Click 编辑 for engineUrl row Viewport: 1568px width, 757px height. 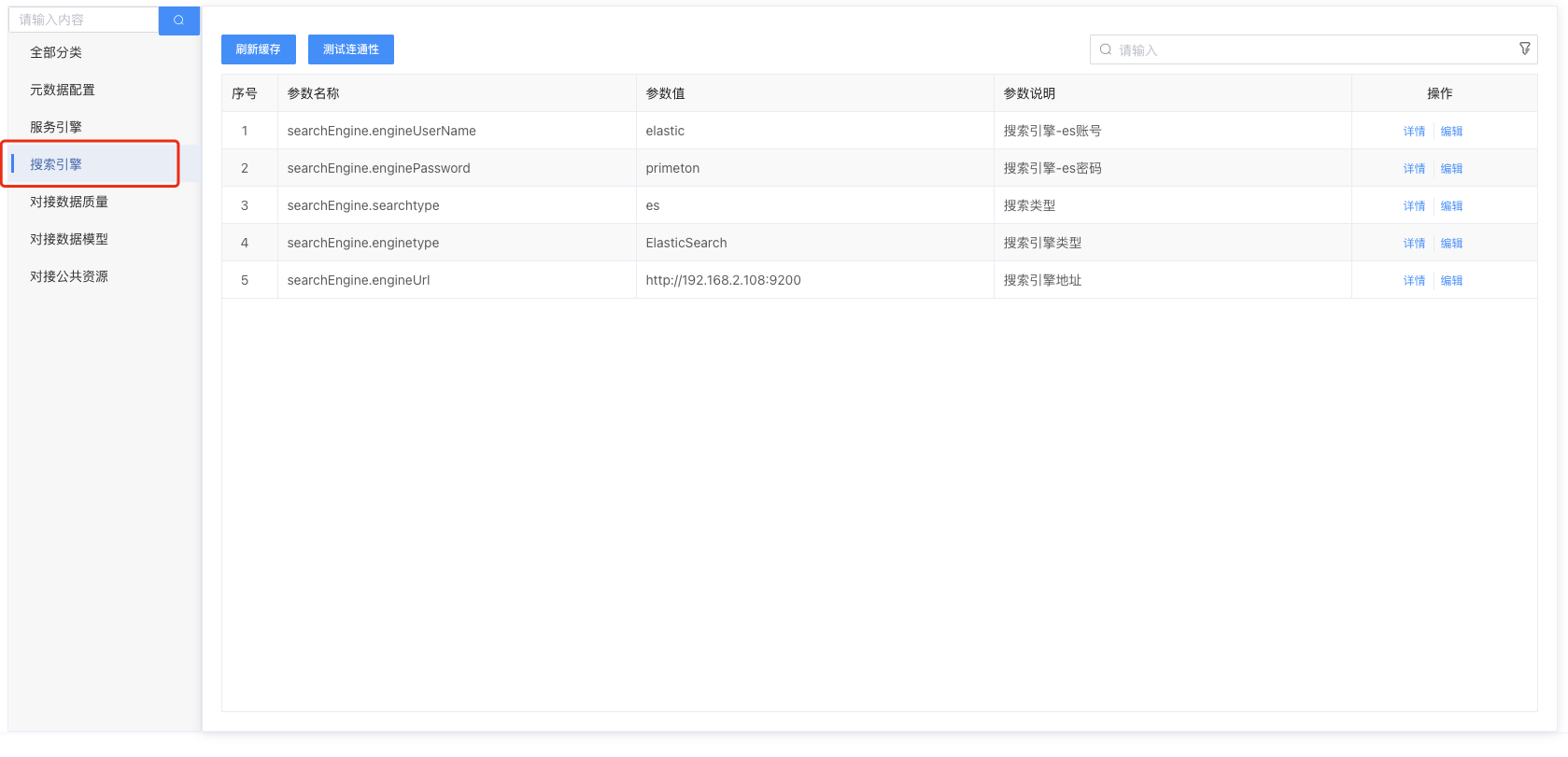point(1451,281)
